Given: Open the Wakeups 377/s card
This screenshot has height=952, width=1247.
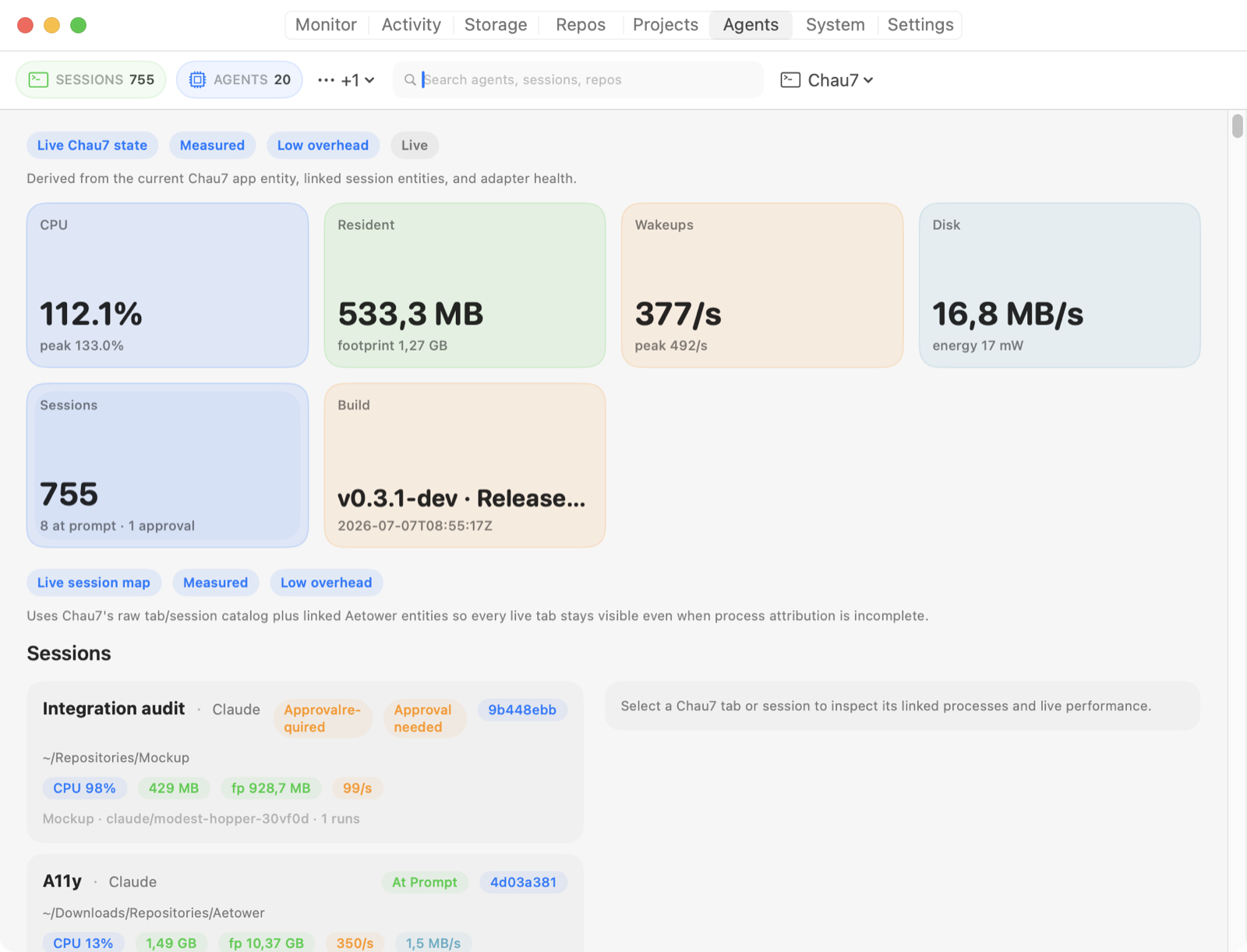Looking at the screenshot, I should (x=762, y=285).
